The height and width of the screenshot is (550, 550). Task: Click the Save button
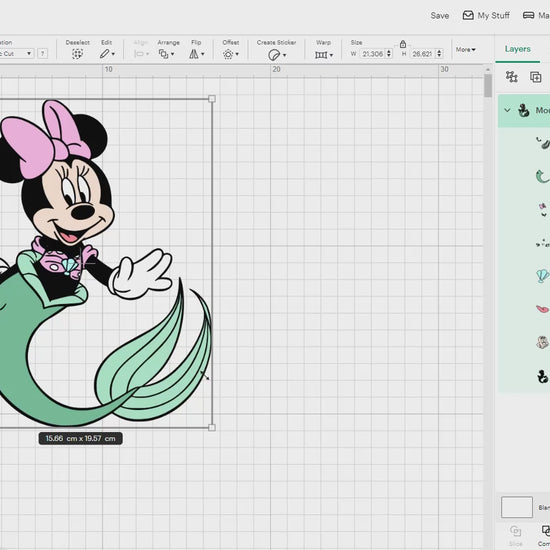tap(440, 16)
